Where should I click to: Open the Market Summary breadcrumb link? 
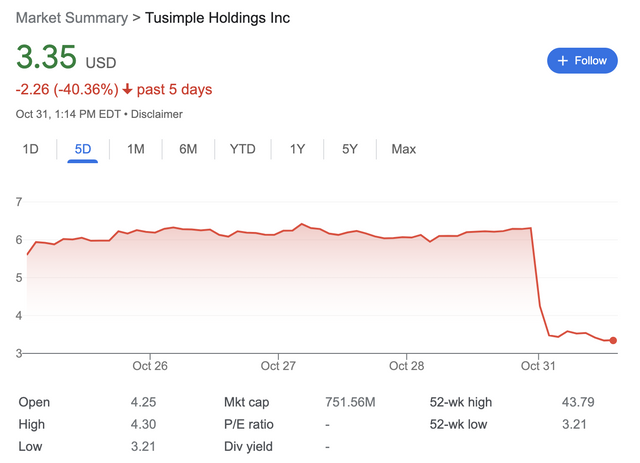click(x=72, y=18)
